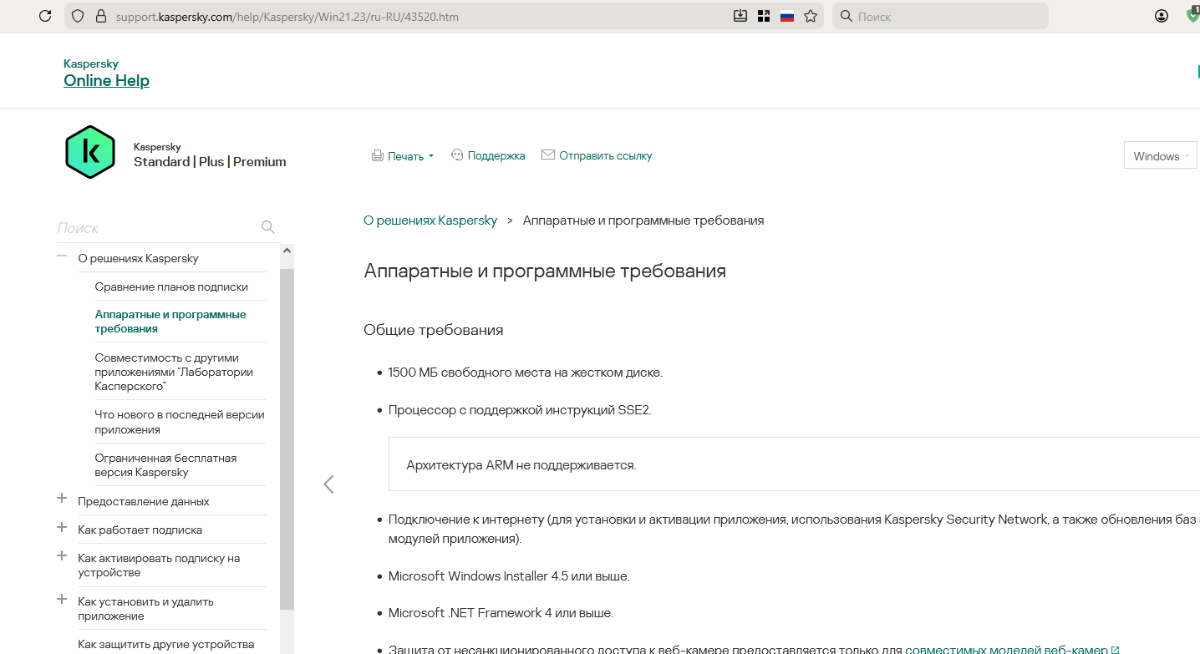Click the padlock site security icon
Screen dimensions: 1200x654
(x=100, y=16)
